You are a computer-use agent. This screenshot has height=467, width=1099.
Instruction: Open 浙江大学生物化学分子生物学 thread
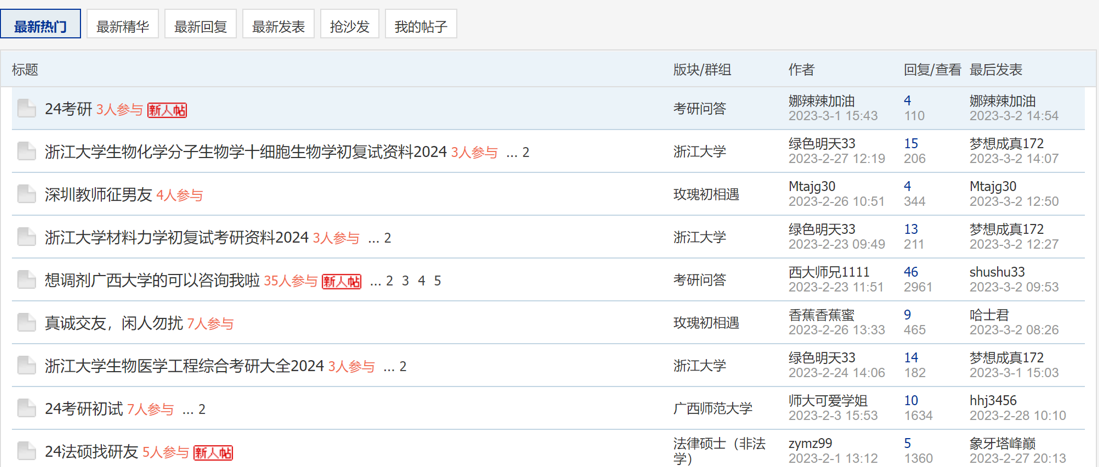coord(246,152)
